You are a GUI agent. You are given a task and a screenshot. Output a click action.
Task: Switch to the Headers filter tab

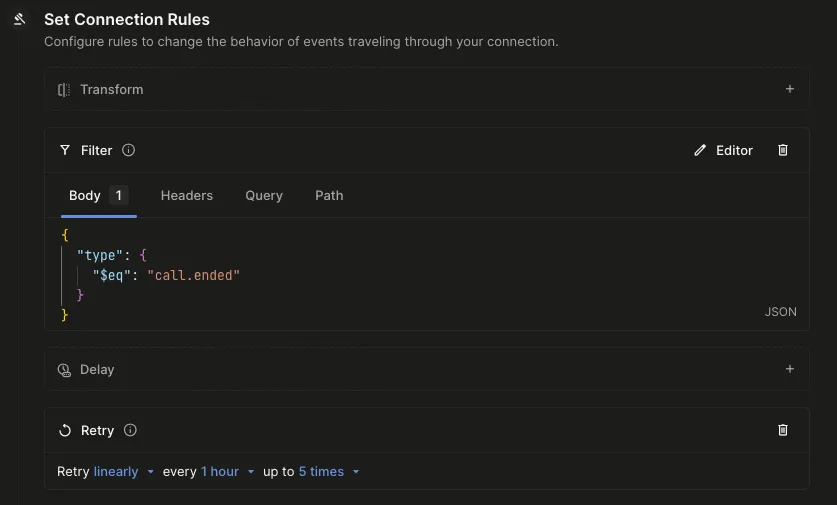click(187, 196)
